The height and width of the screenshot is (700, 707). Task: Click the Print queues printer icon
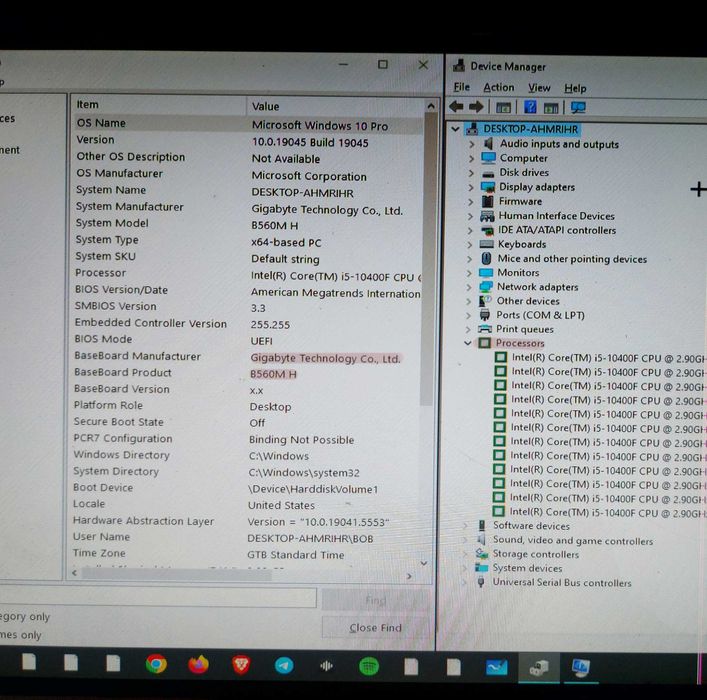[485, 328]
